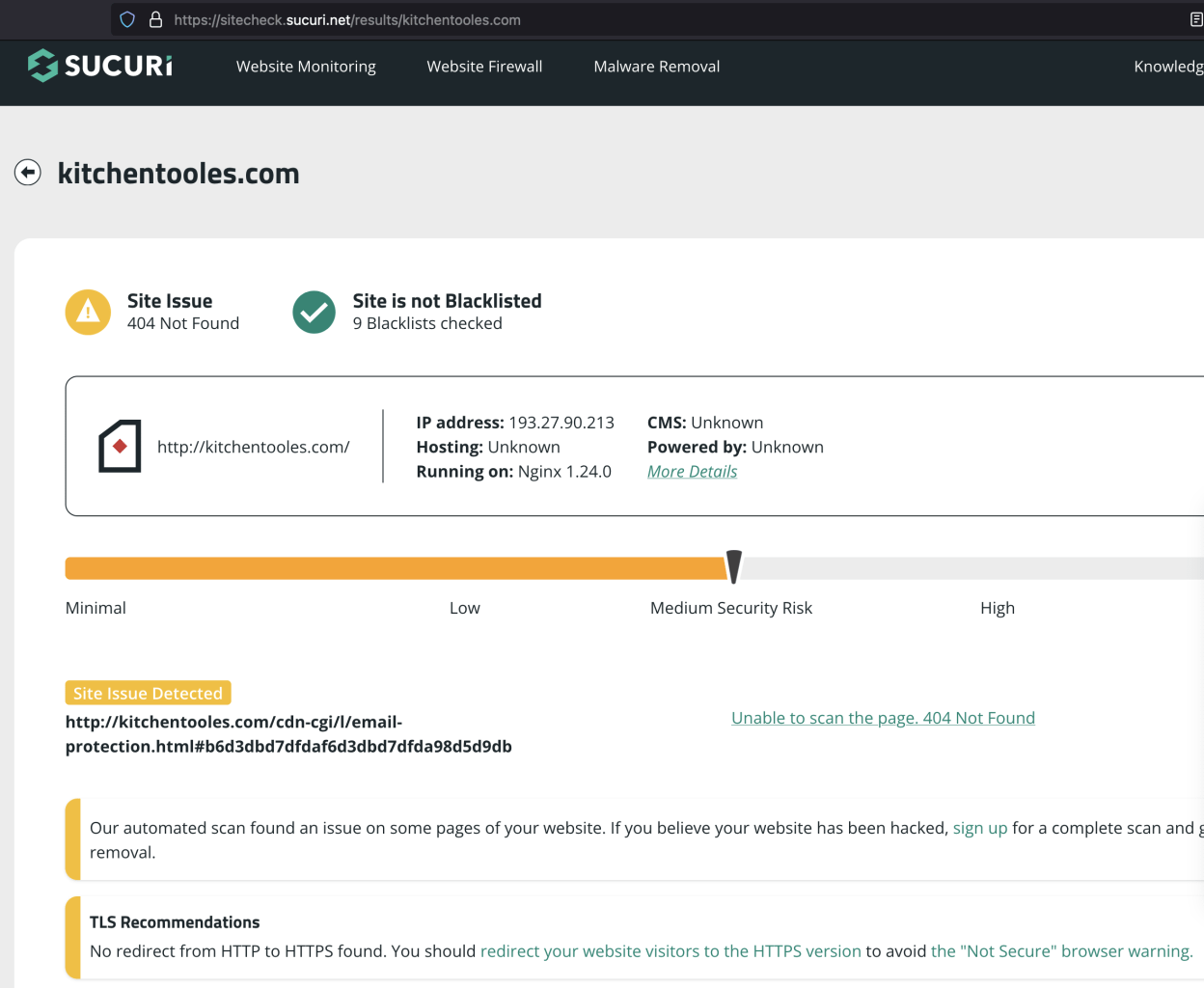Screen dimensions: 1204x988
Task: Click 'Medium Security Risk' label
Action: point(731,608)
